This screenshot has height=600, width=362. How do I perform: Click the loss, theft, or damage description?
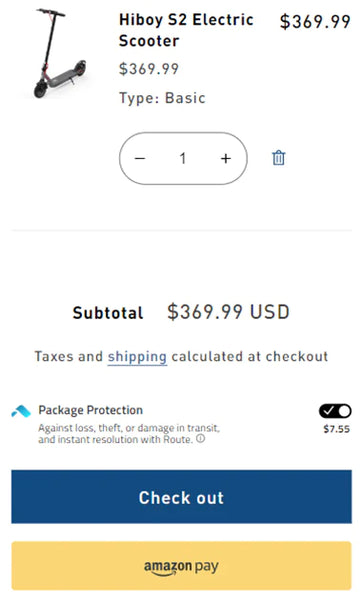click(x=129, y=434)
